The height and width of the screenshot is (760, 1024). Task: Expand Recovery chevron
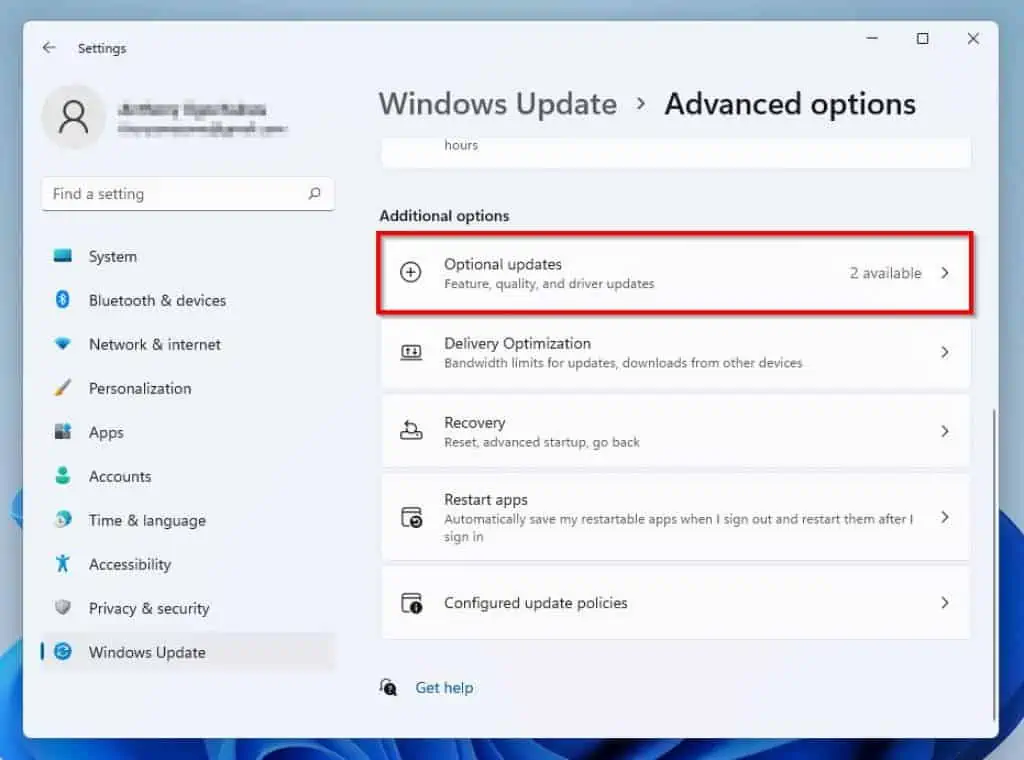tap(945, 431)
